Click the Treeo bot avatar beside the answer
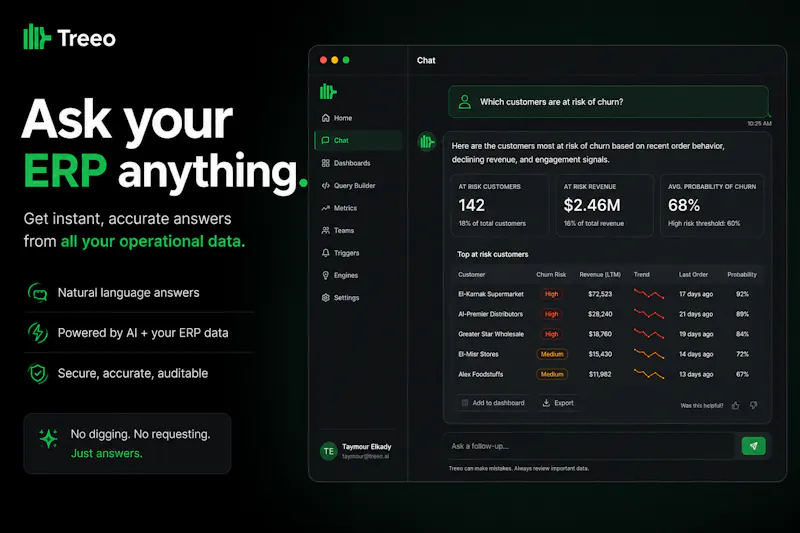The height and width of the screenshot is (533, 800). (x=427, y=142)
